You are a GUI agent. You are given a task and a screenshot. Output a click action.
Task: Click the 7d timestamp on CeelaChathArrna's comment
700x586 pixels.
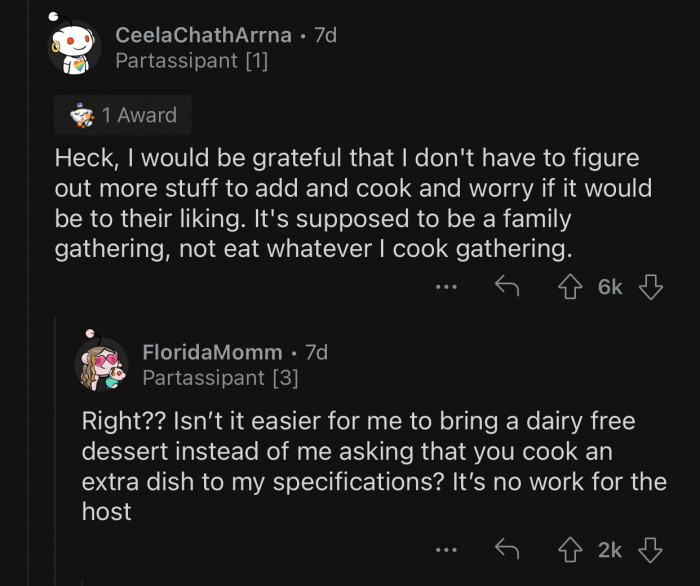coord(325,35)
